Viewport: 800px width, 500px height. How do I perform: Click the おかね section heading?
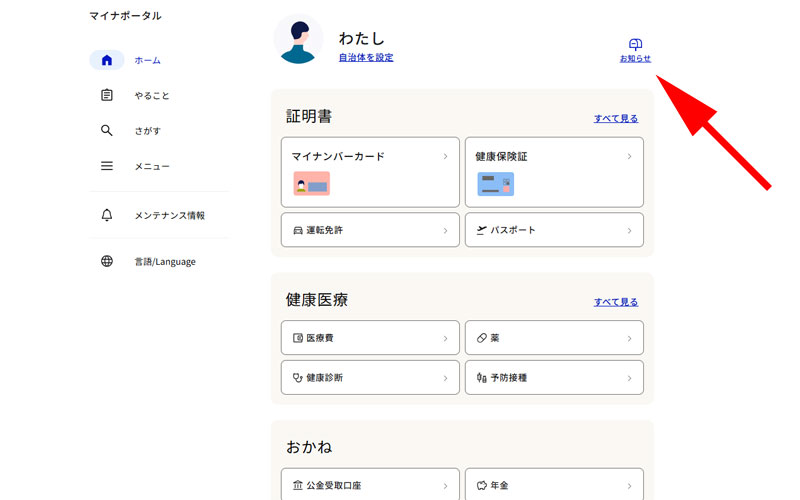[x=309, y=447]
